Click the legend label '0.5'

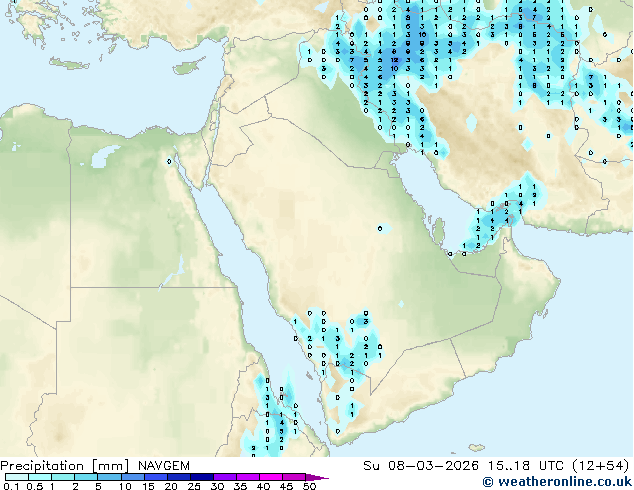(35, 486)
